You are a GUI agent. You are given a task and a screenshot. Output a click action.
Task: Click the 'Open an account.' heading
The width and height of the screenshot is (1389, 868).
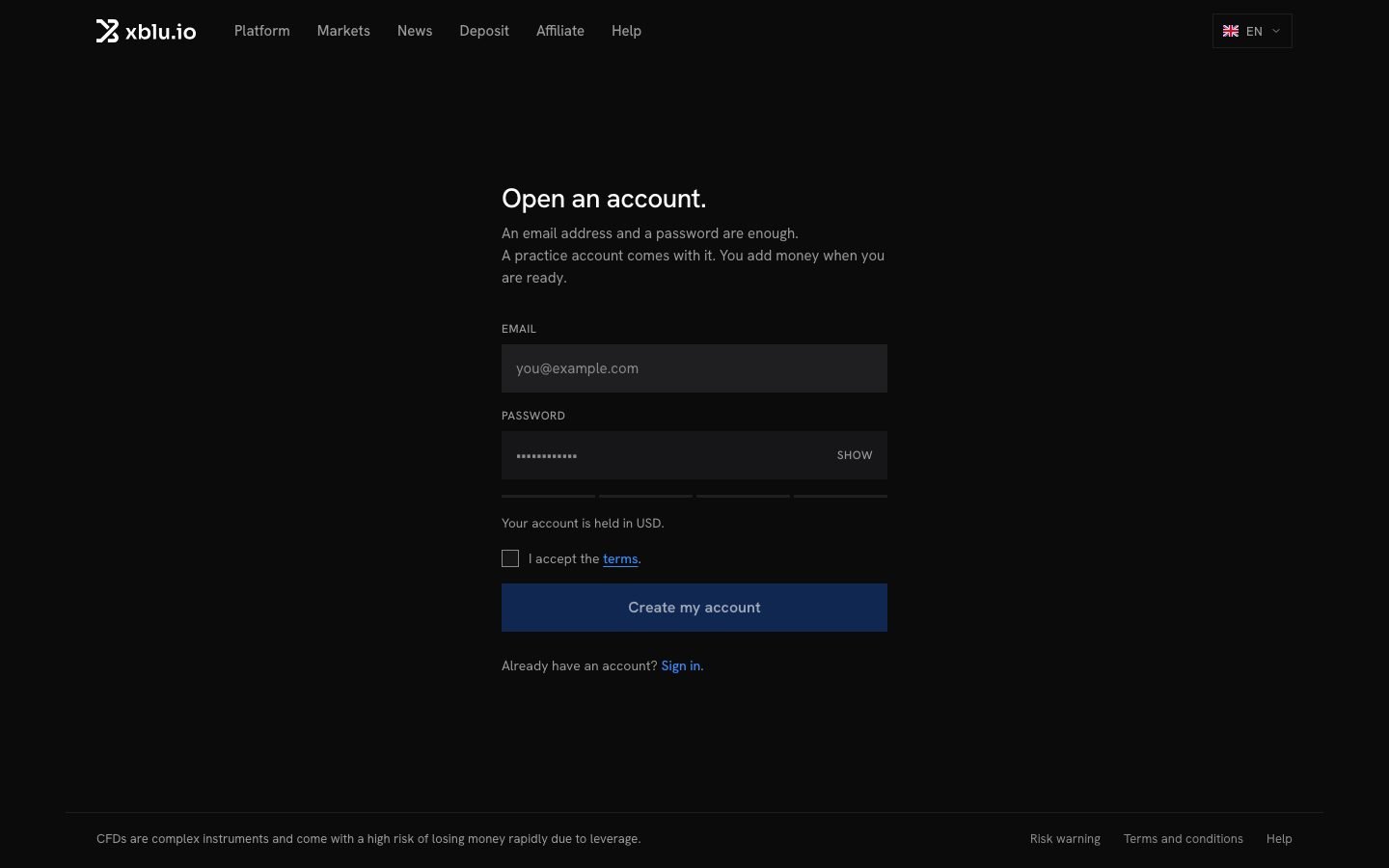pos(604,199)
